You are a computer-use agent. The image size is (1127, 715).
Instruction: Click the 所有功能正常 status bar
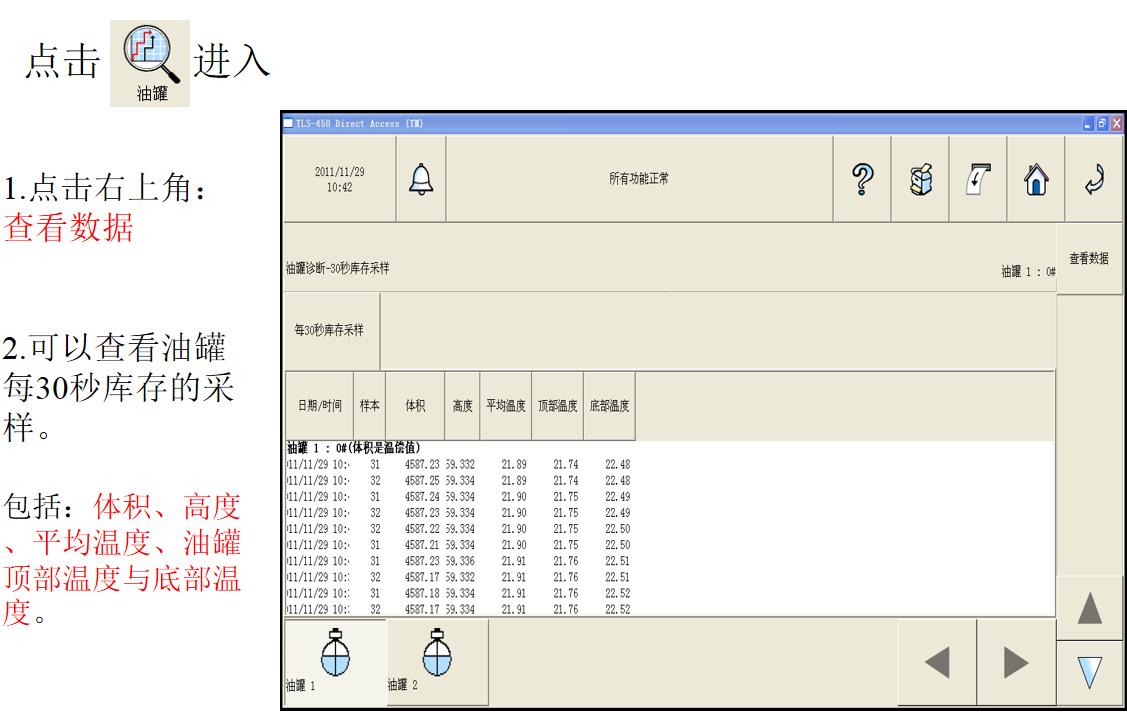pos(639,178)
